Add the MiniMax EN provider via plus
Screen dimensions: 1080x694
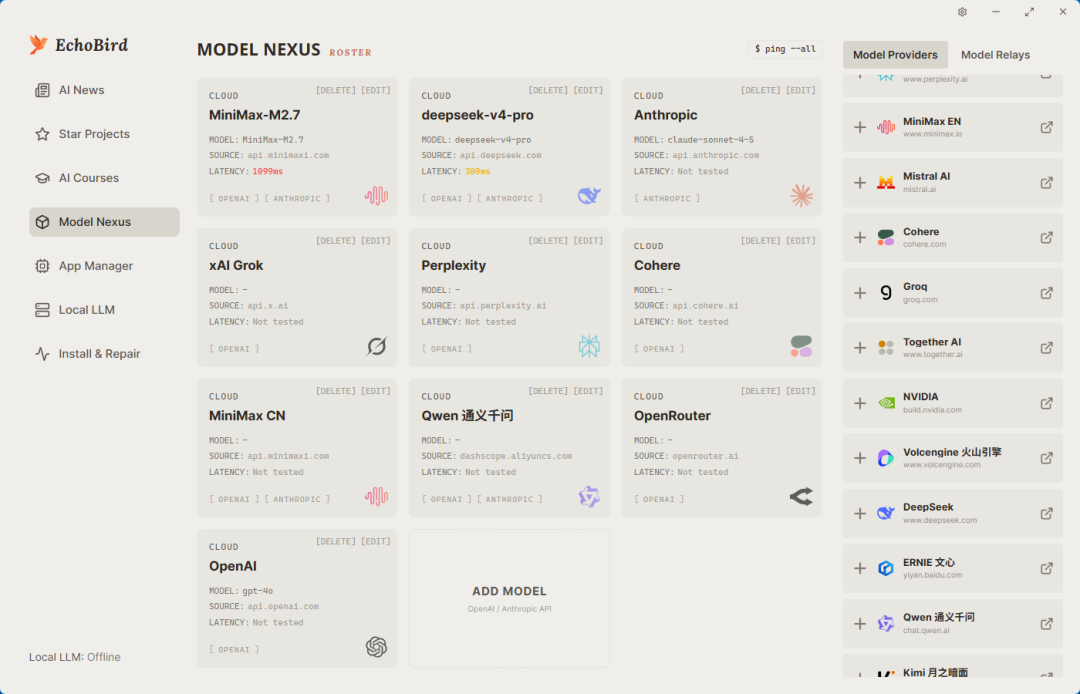tap(860, 127)
